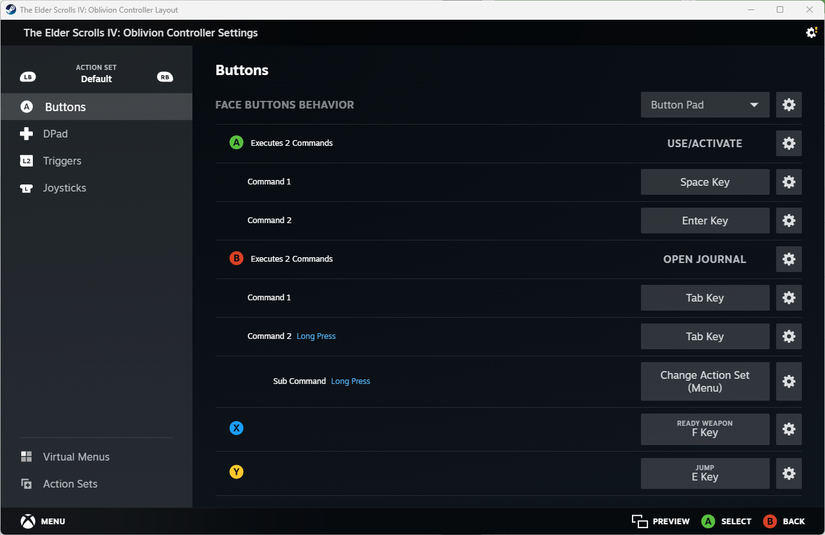The image size is (825, 535).
Task: Click the Default action set name
Action: point(96,79)
